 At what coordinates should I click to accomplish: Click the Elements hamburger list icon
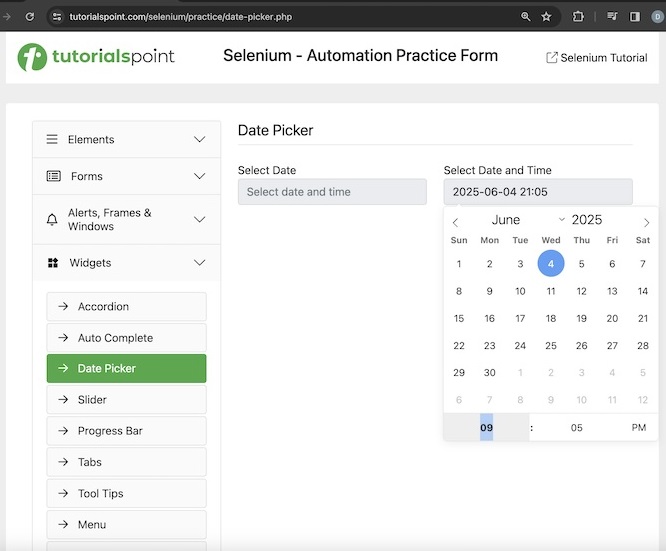tap(52, 139)
